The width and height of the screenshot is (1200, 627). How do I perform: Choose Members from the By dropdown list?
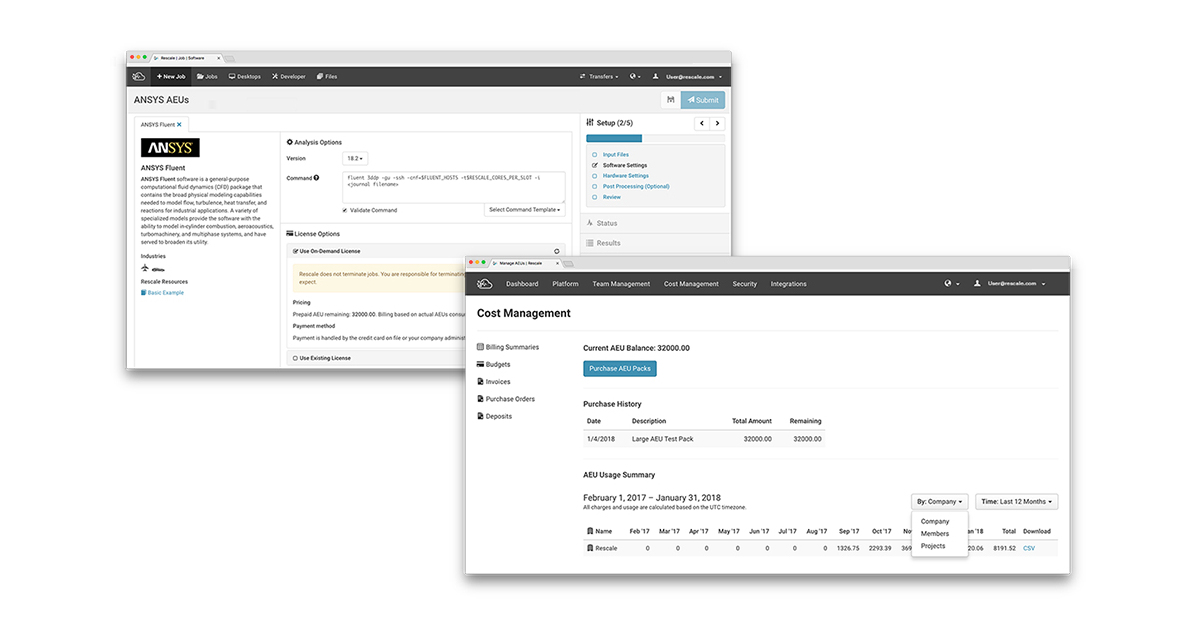[935, 534]
